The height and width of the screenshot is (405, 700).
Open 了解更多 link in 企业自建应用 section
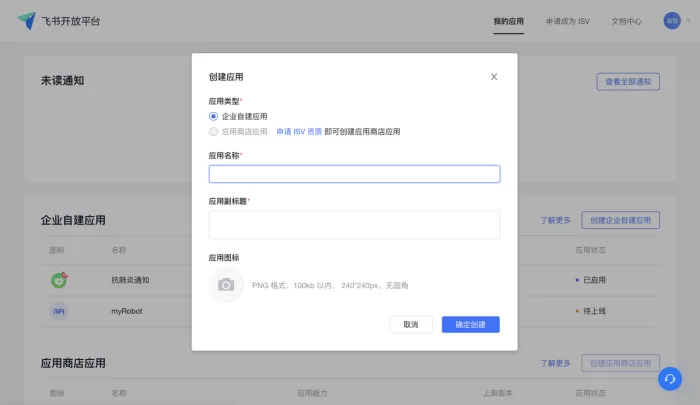pos(555,220)
